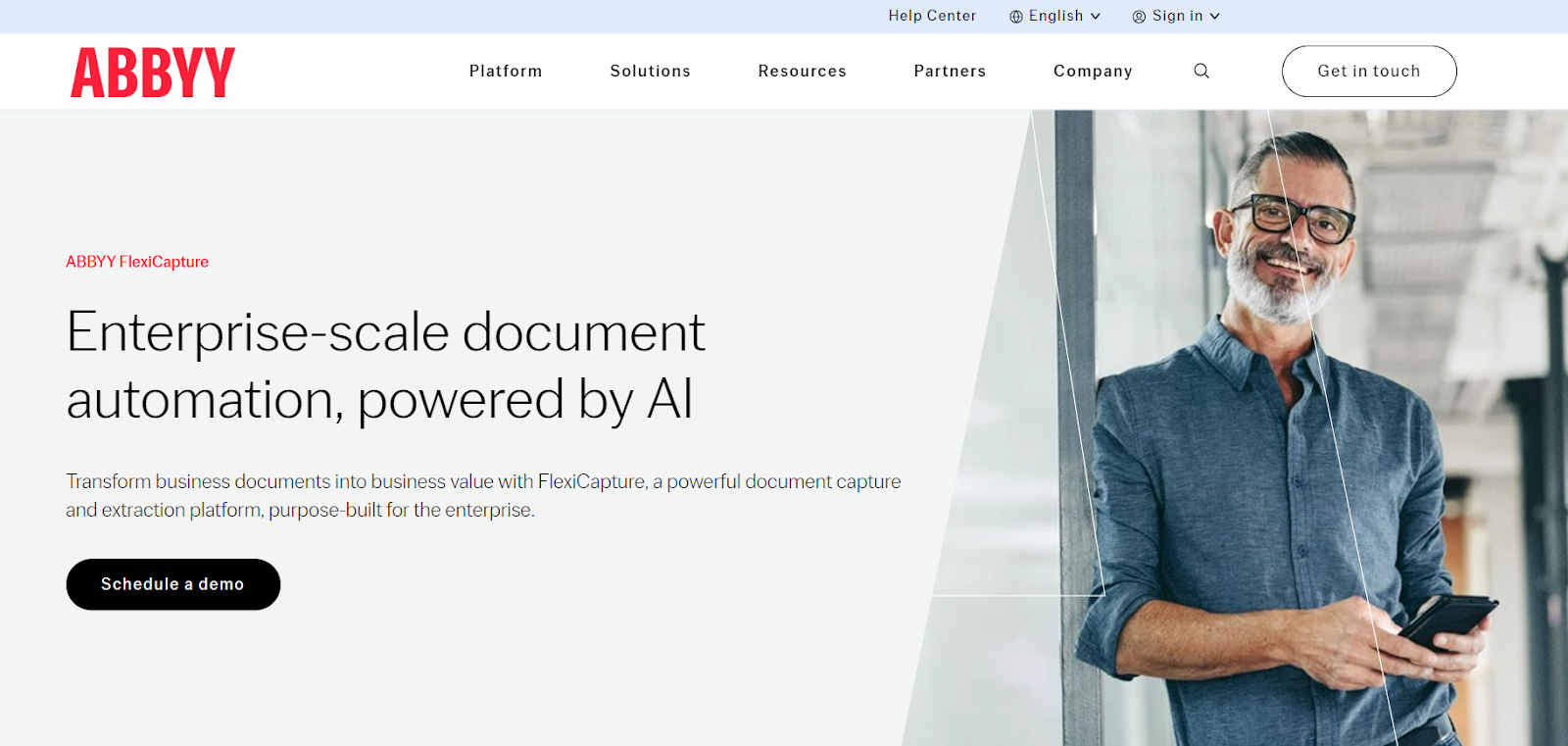Expand the Sign in dropdown
The image size is (1568, 746).
point(1176,16)
